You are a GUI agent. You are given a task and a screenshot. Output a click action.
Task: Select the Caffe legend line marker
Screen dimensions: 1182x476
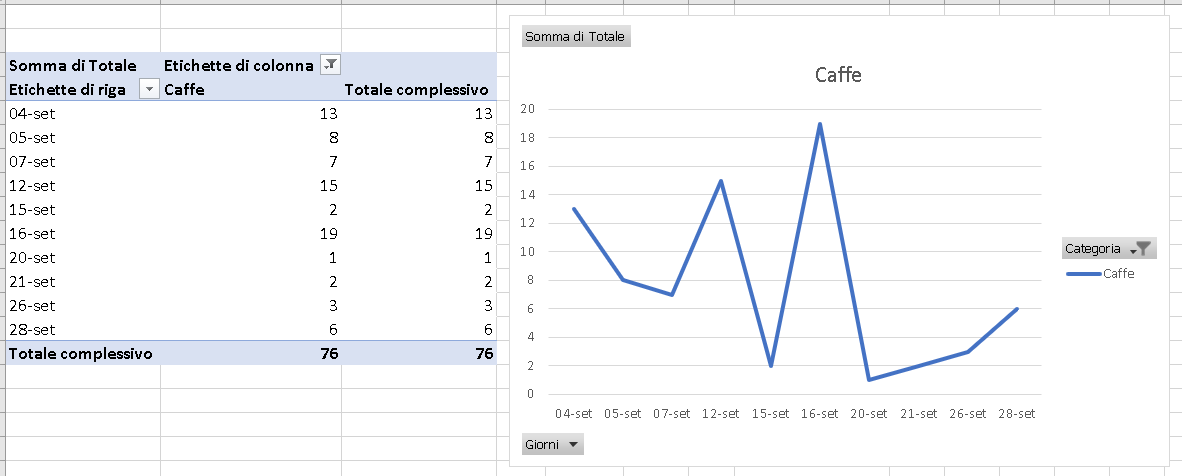point(1084,274)
